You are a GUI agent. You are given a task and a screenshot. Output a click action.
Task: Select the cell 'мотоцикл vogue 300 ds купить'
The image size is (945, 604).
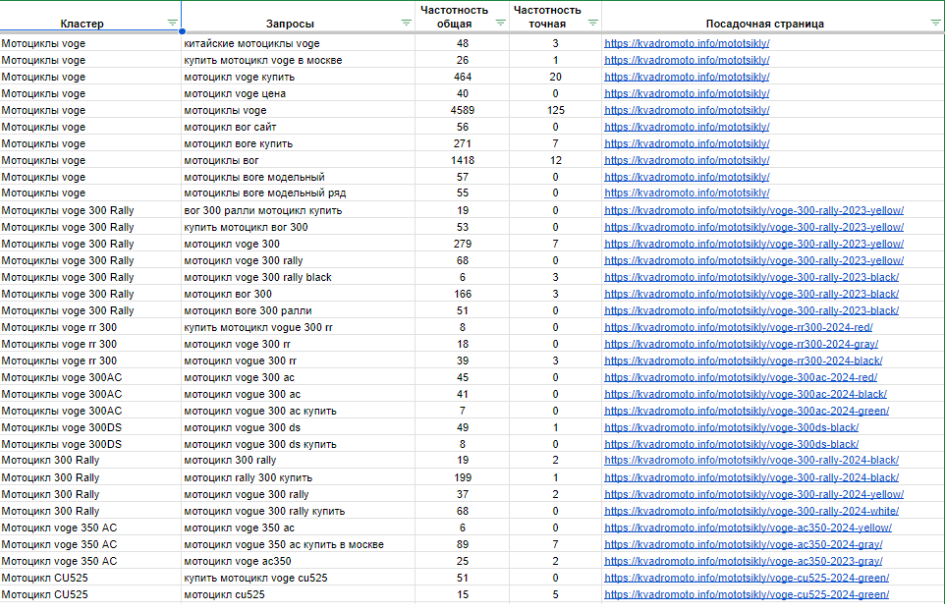pyautogui.click(x=298, y=444)
